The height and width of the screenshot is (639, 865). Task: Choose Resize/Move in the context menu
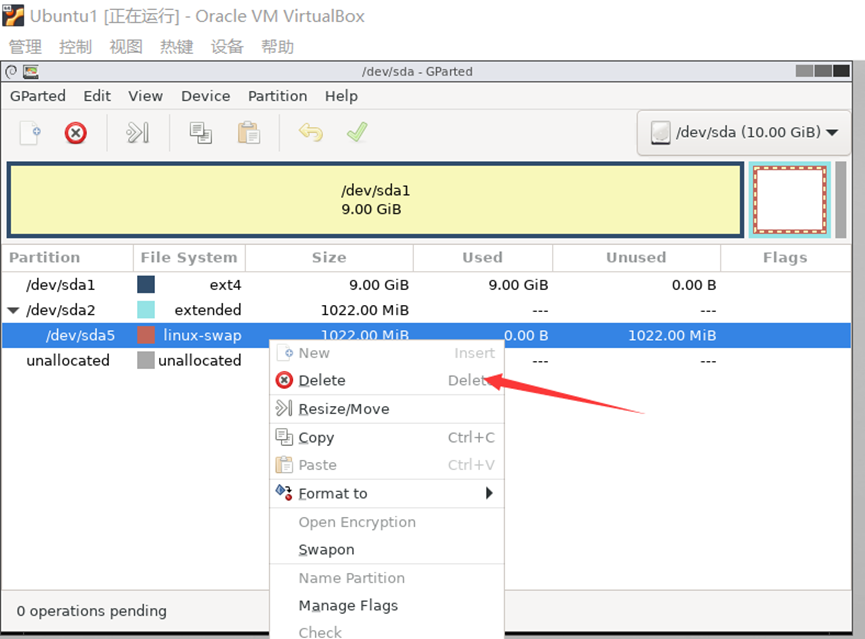pos(387,409)
